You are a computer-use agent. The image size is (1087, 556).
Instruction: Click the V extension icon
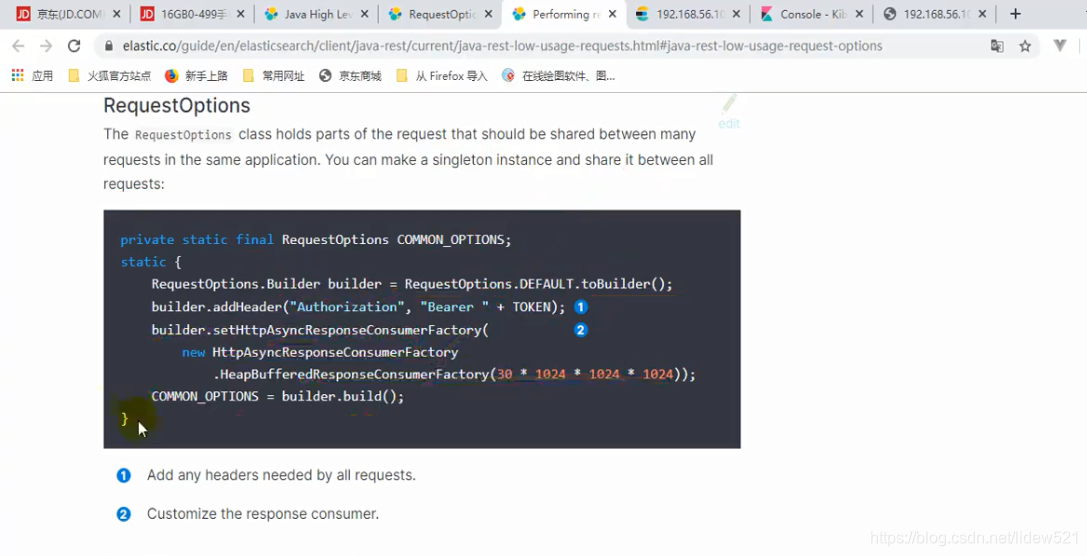click(1060, 46)
